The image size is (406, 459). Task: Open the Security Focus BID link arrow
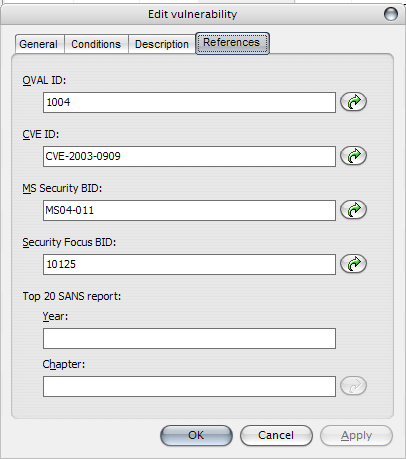pos(353,264)
